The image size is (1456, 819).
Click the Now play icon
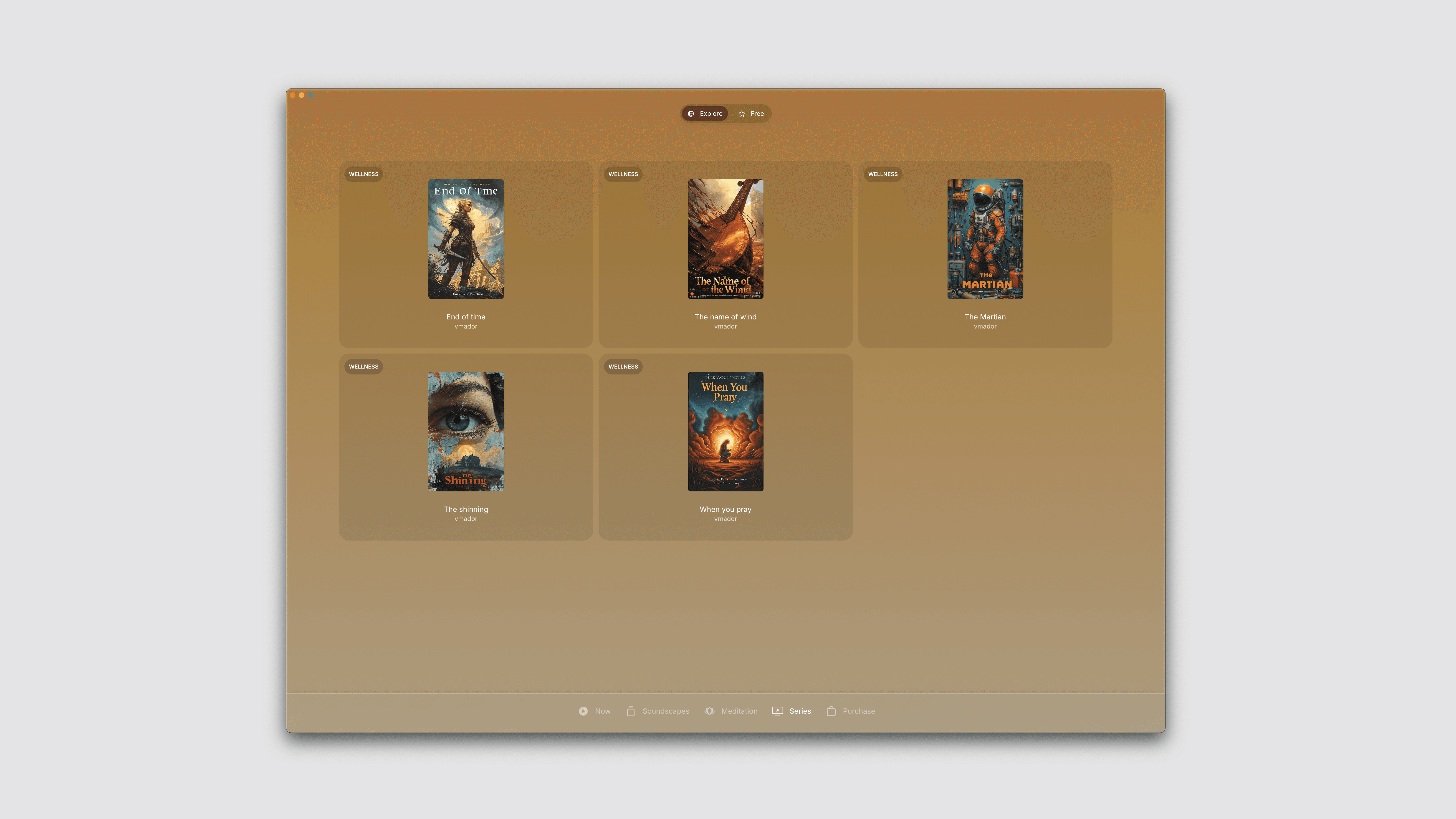coord(583,711)
